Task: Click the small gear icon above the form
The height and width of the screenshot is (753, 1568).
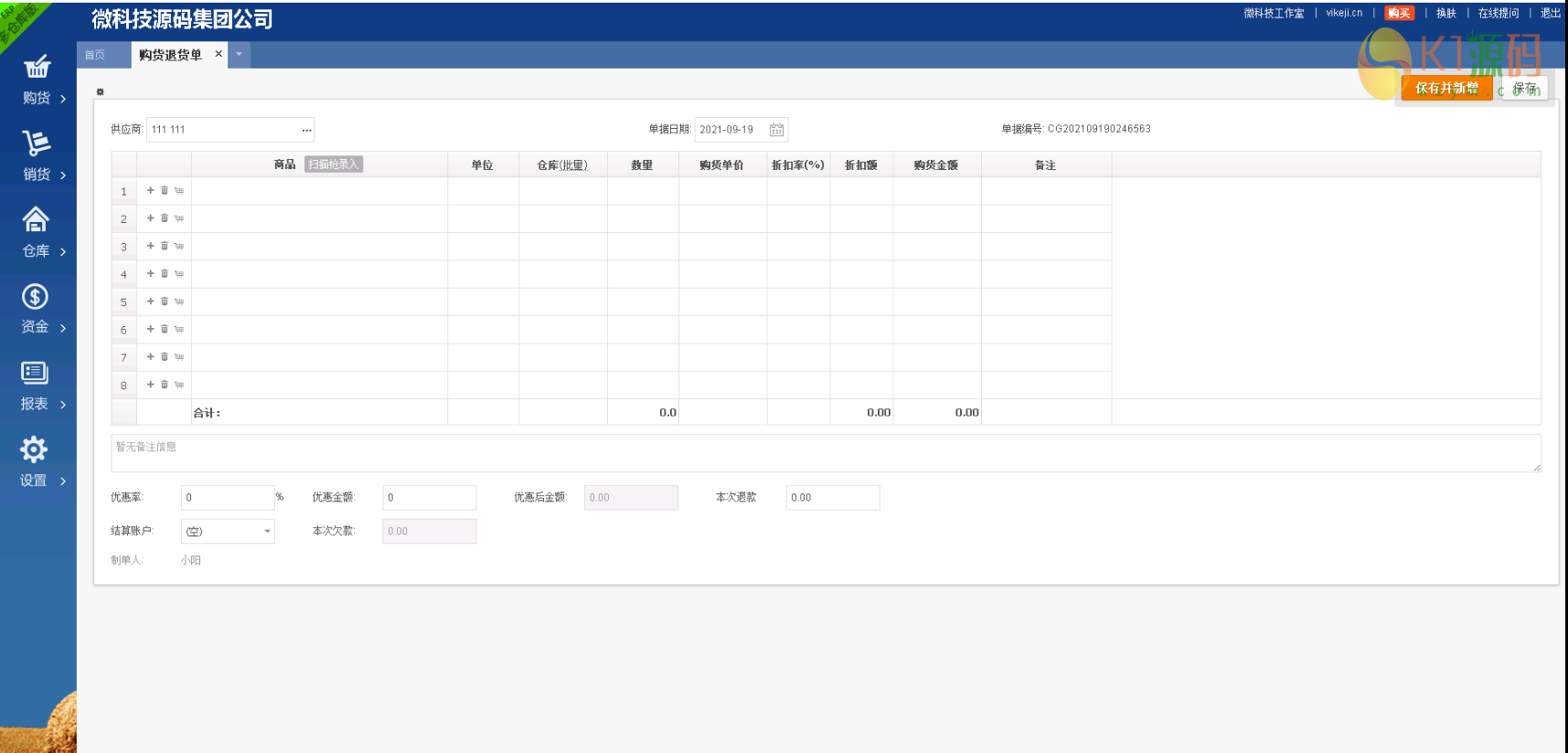Action: point(101,92)
